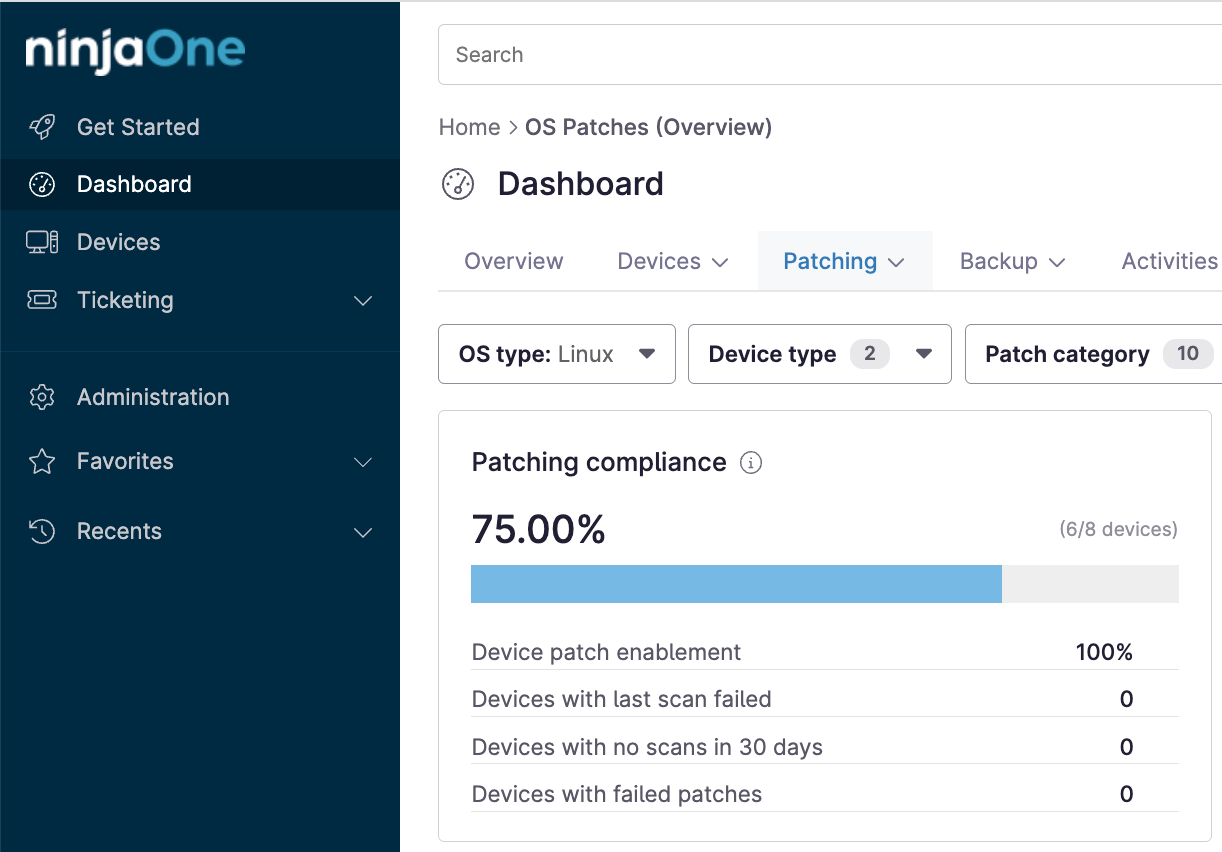Expand the Recents section chevron

364,532
